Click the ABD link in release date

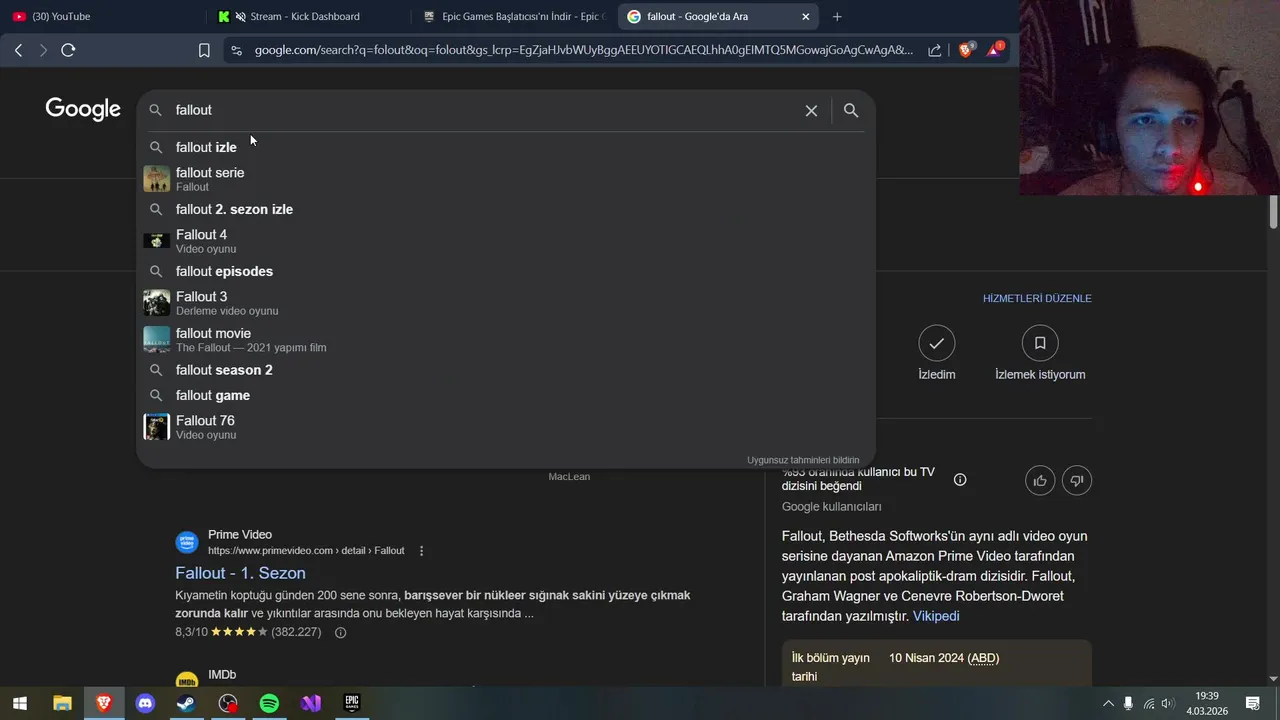tap(984, 658)
